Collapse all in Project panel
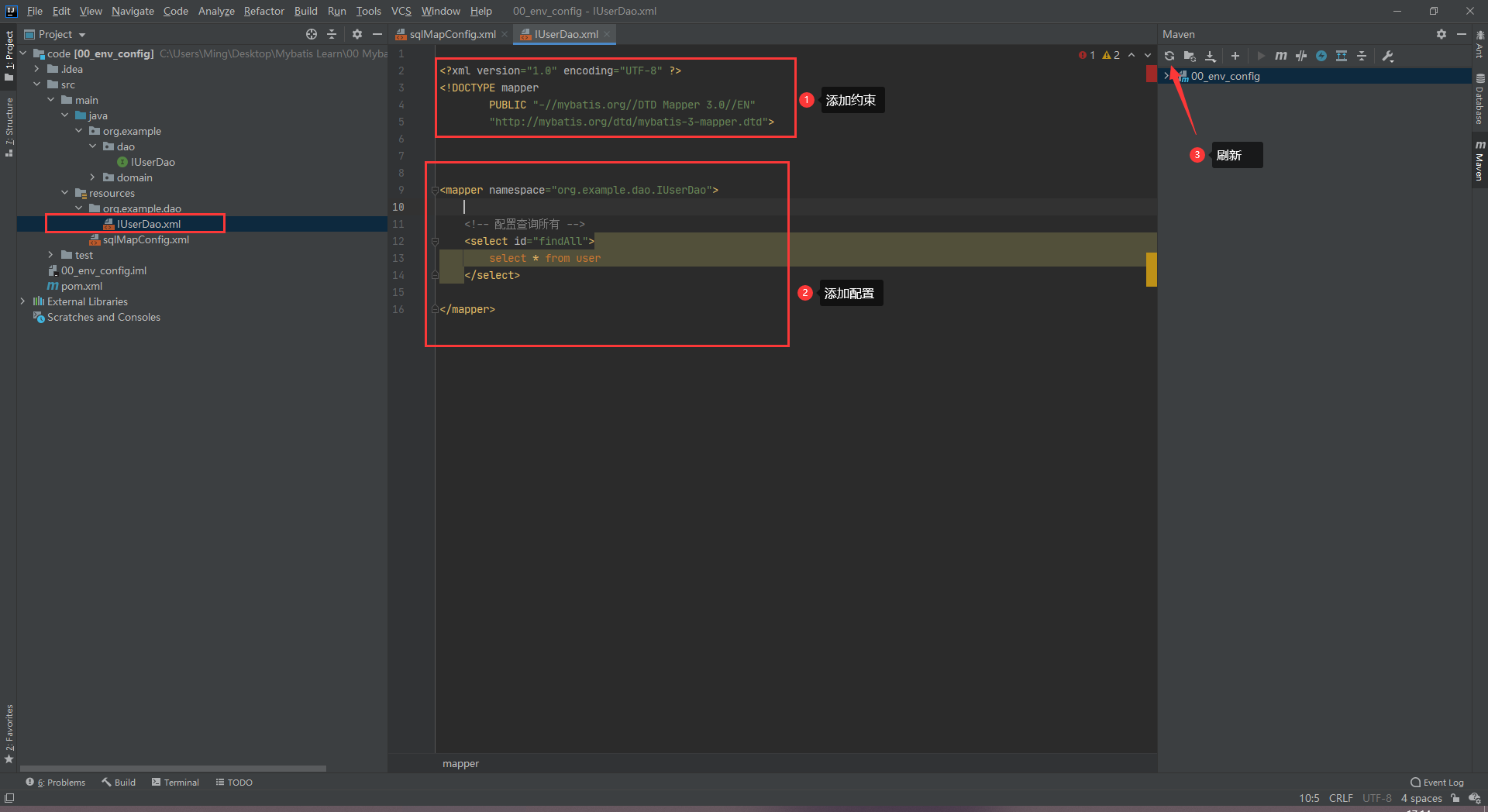The width and height of the screenshot is (1488, 812). [x=332, y=34]
